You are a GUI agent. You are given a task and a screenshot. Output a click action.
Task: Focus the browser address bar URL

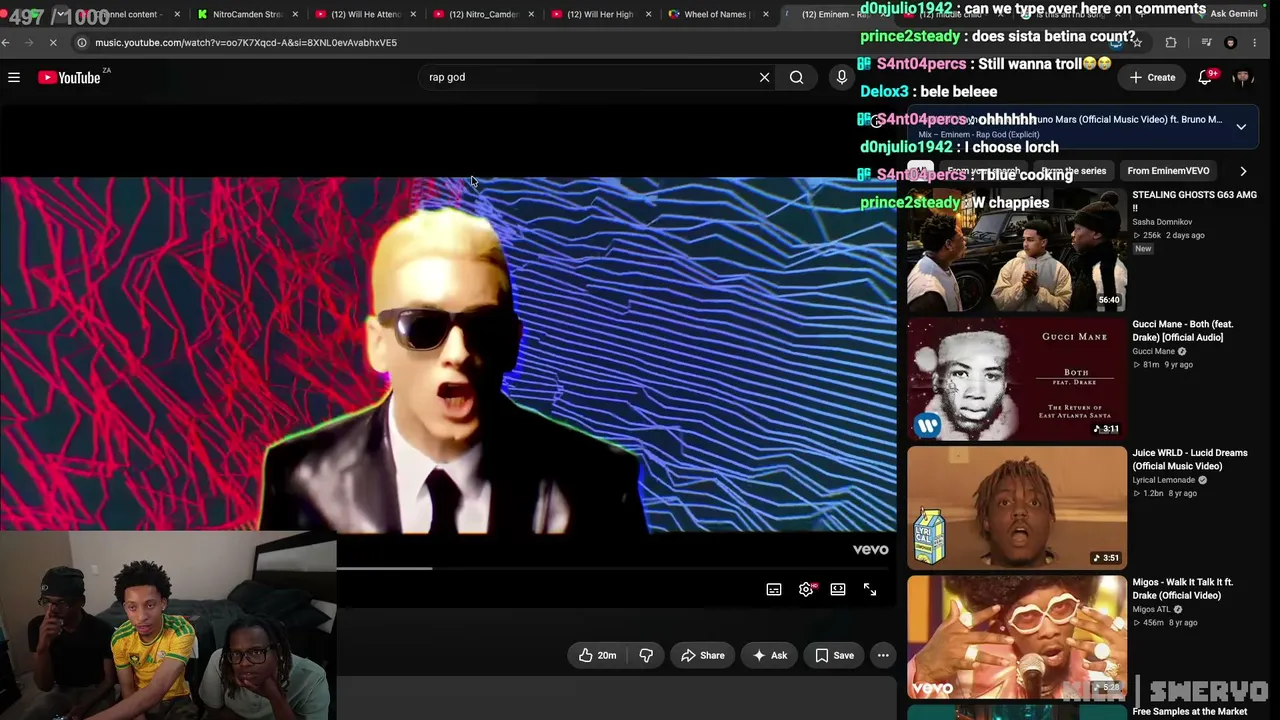click(x=246, y=43)
